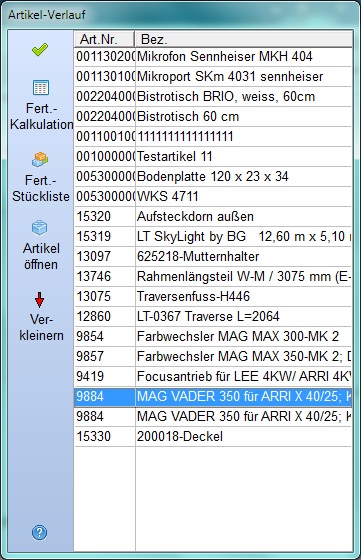The image size is (361, 560).
Task: Select row WKS 4711
Action: click(213, 196)
